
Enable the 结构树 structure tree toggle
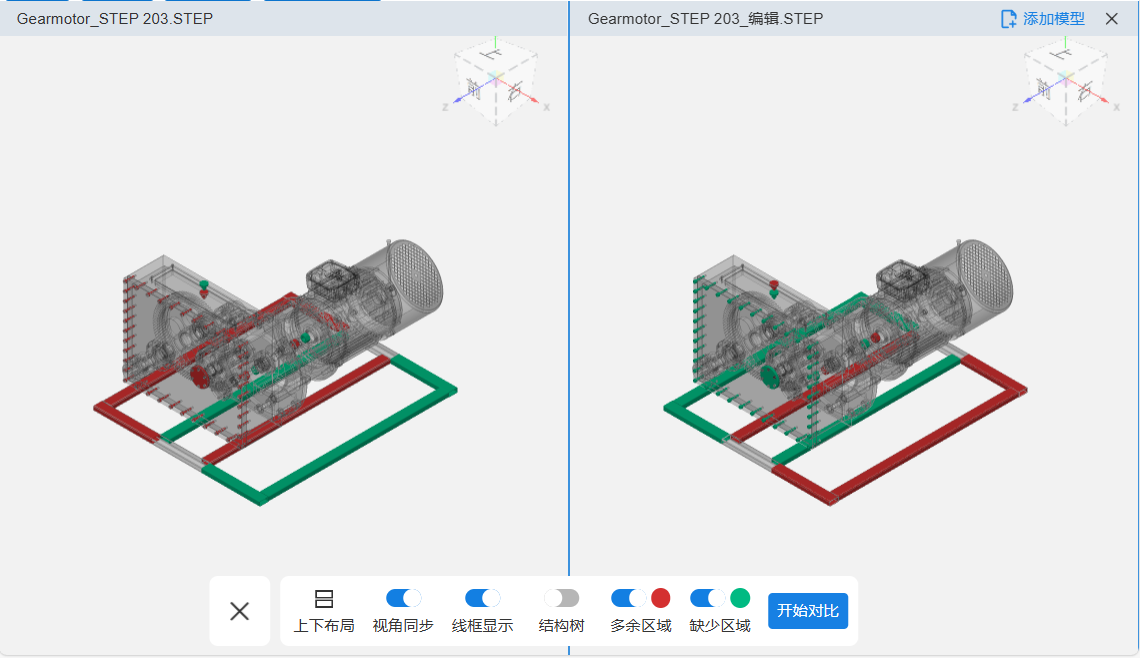tap(561, 598)
